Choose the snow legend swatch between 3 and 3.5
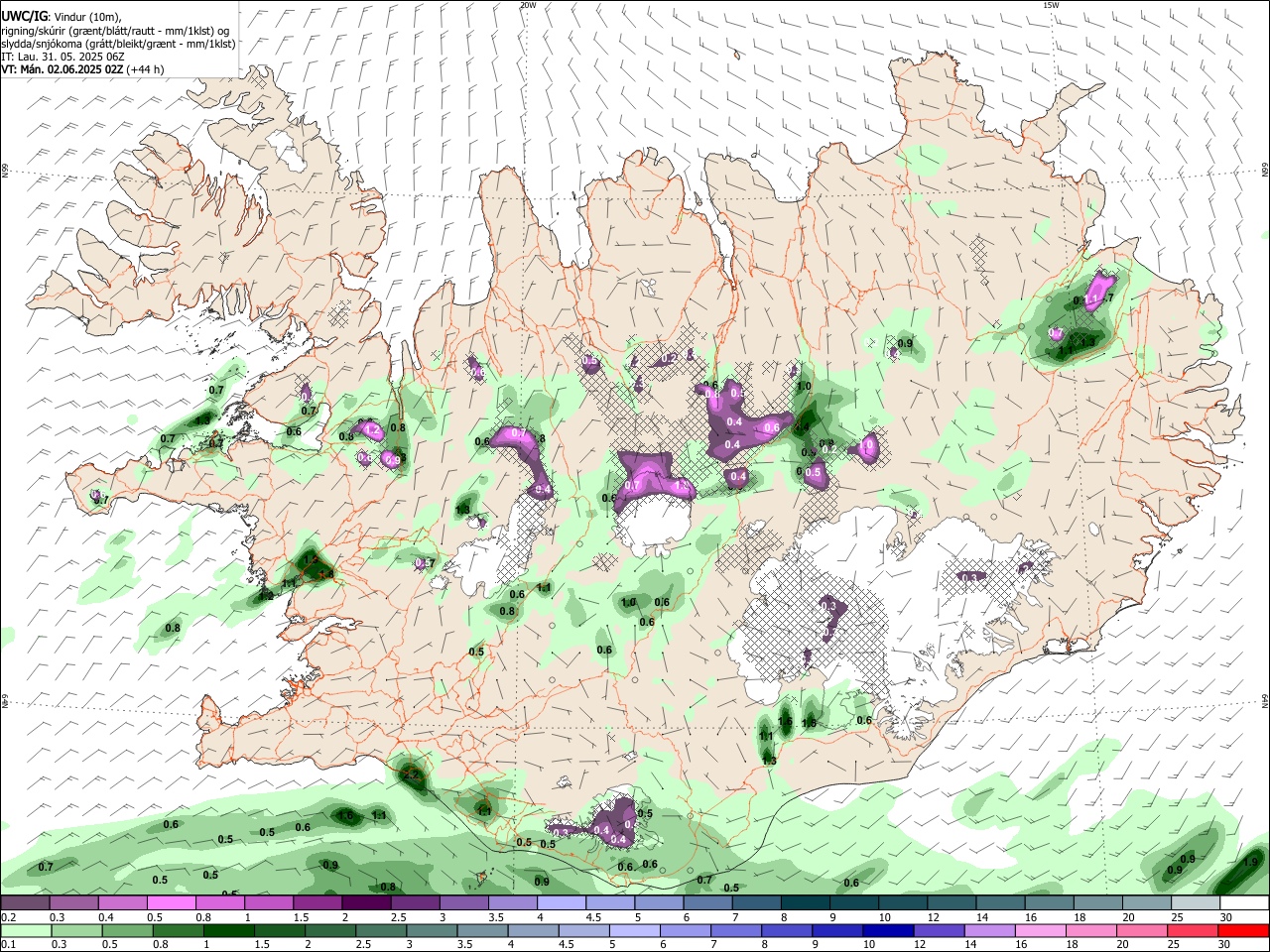Viewport: 1270px width, 952px height. [463, 902]
